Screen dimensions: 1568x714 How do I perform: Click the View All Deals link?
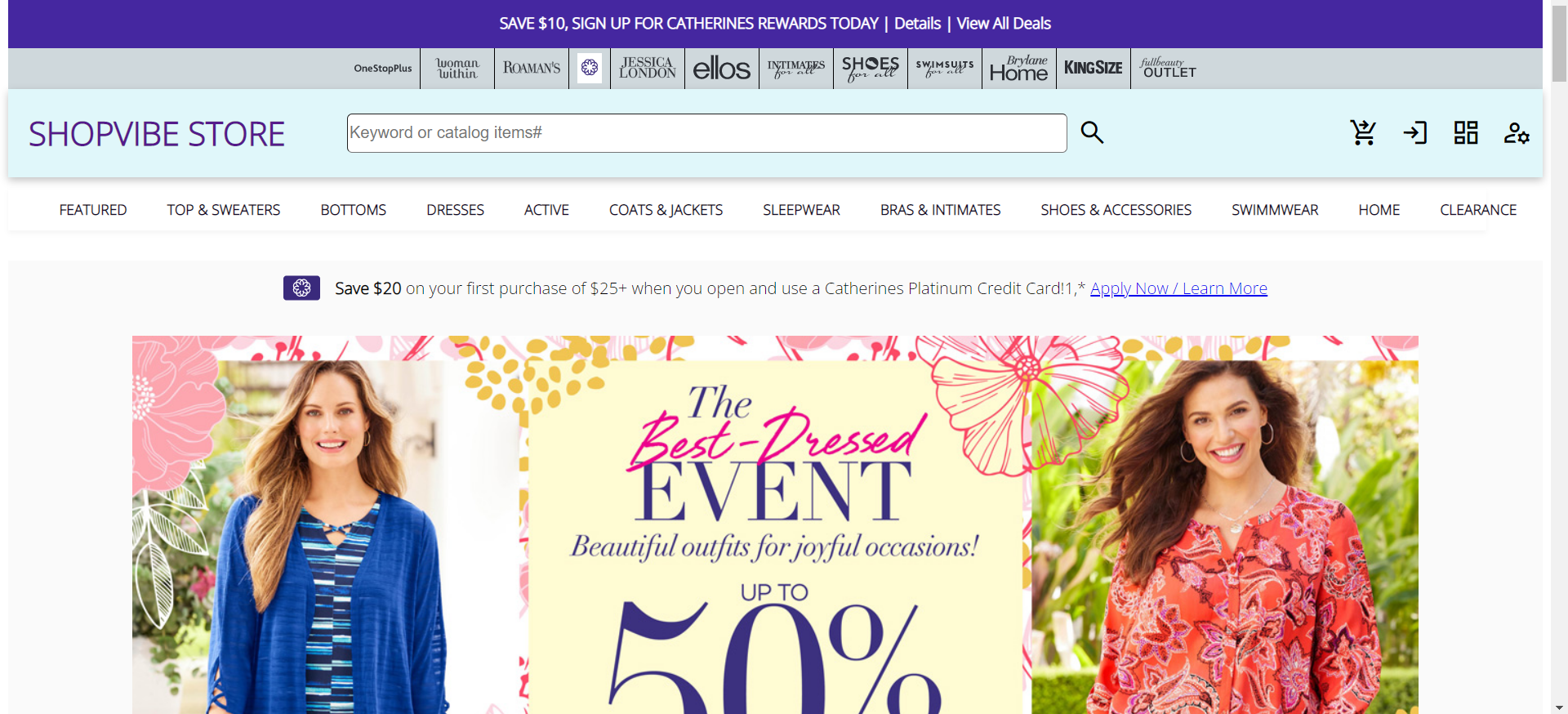pyautogui.click(x=1004, y=24)
